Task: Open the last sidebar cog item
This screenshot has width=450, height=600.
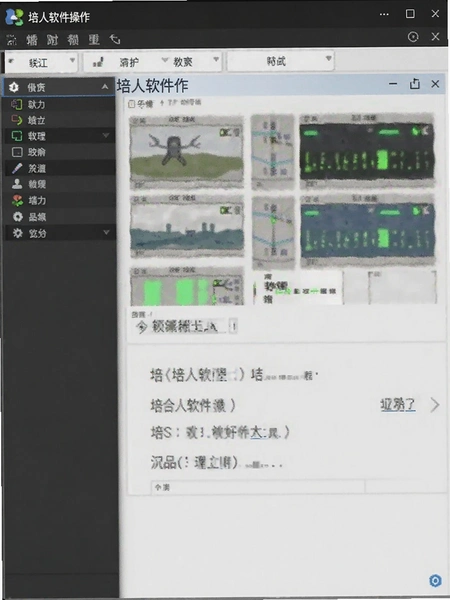Action: (x=60, y=233)
